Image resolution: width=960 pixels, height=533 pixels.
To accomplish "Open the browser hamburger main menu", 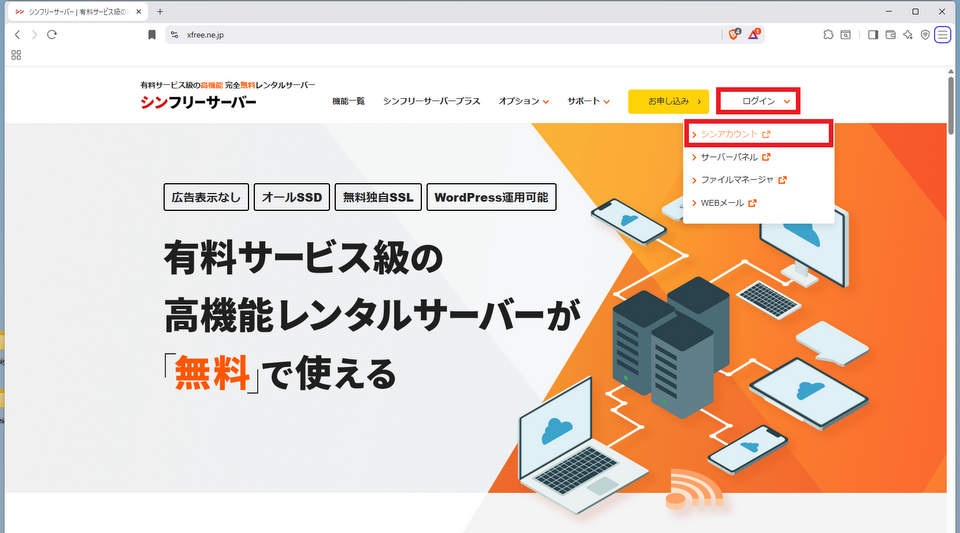I will click(x=943, y=34).
